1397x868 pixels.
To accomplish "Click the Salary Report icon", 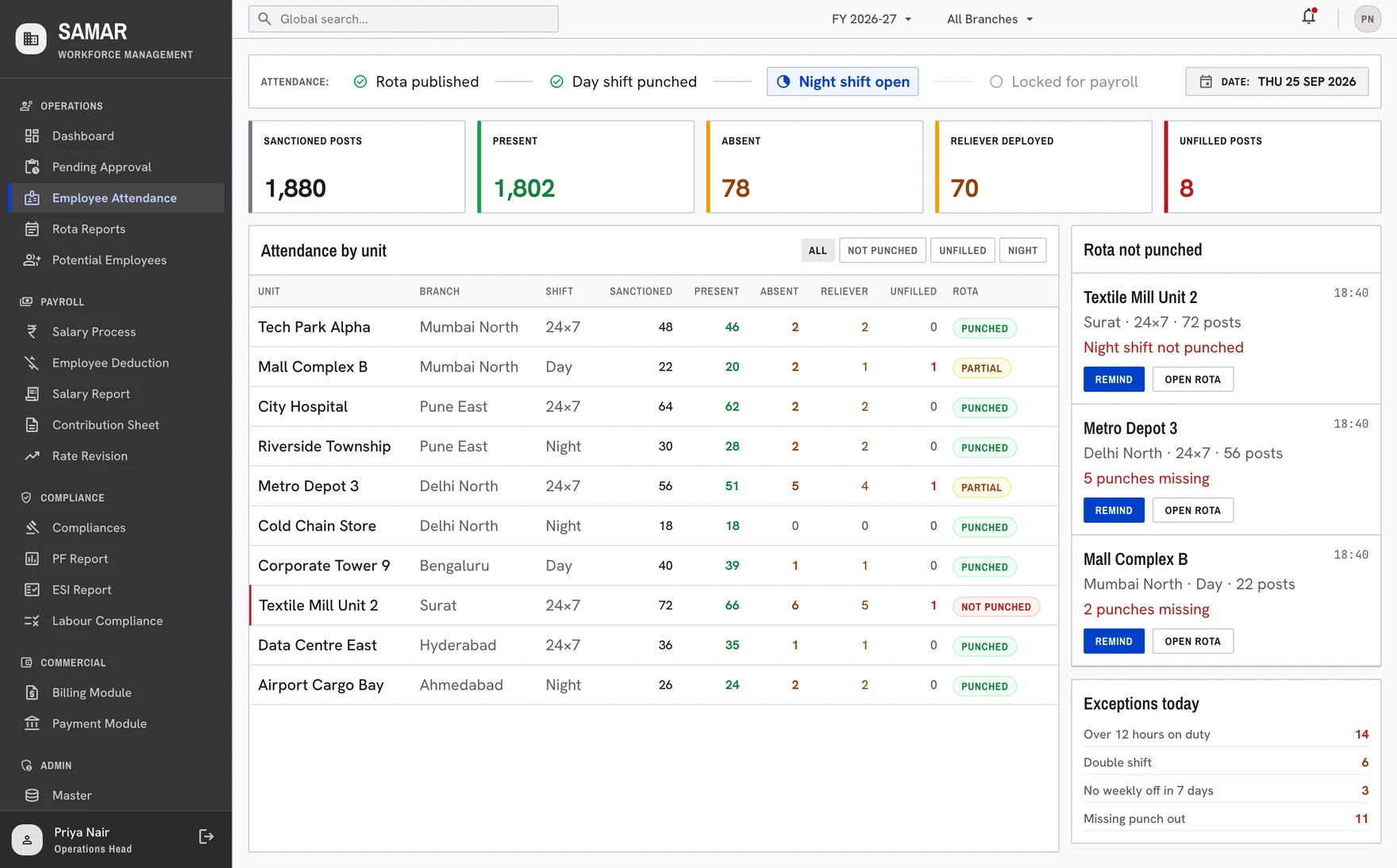I will 32,394.
